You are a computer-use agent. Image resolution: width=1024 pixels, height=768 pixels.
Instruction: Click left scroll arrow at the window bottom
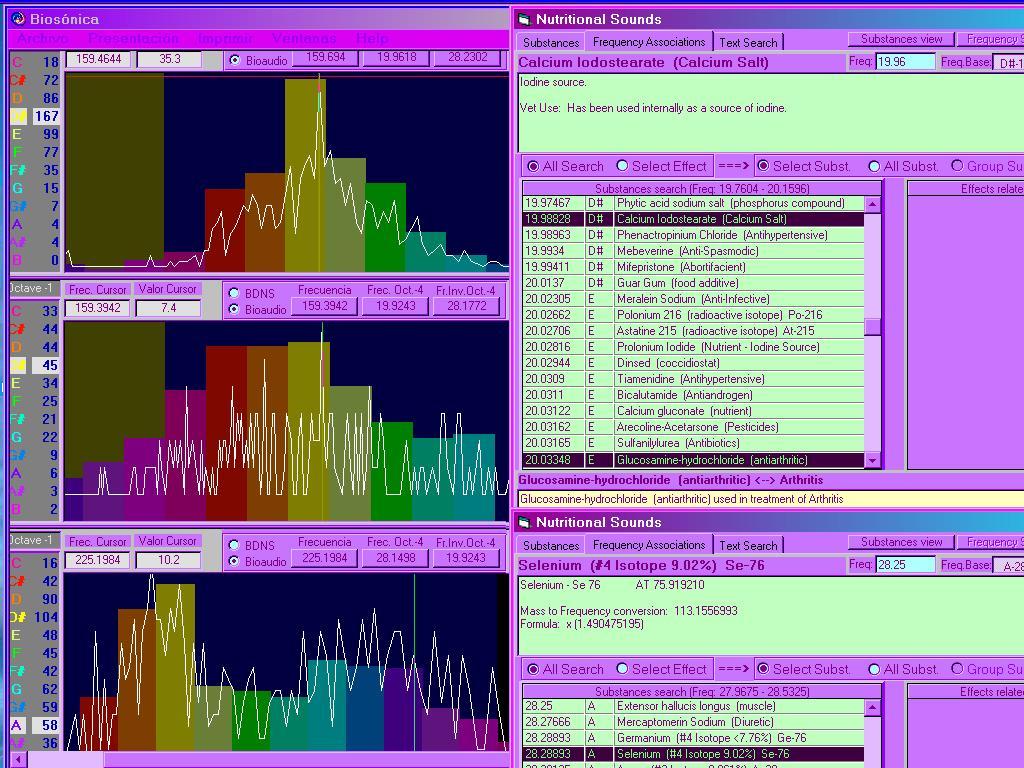(19, 760)
